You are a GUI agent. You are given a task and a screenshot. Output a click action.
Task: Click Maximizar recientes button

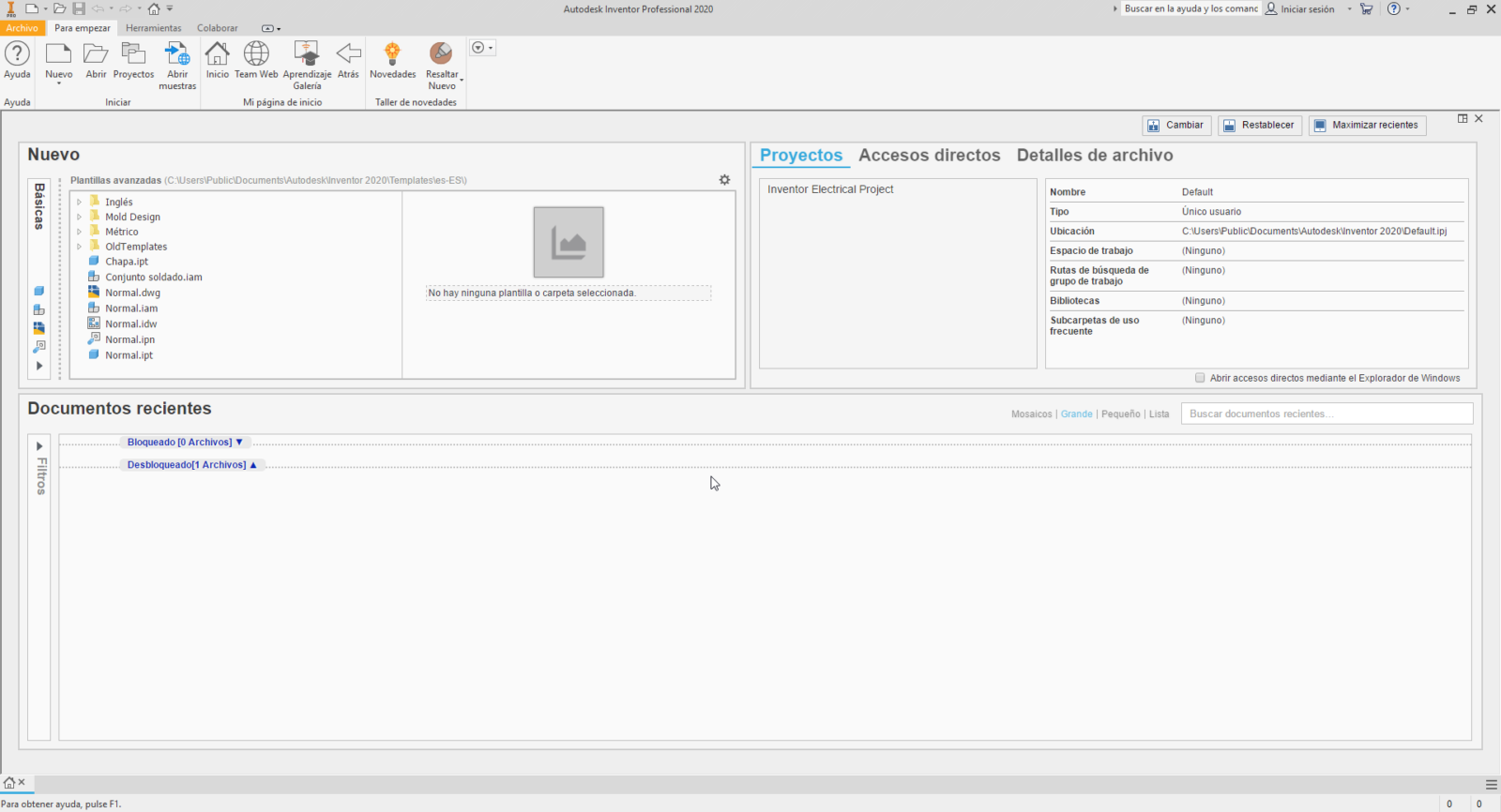pyautogui.click(x=1367, y=126)
